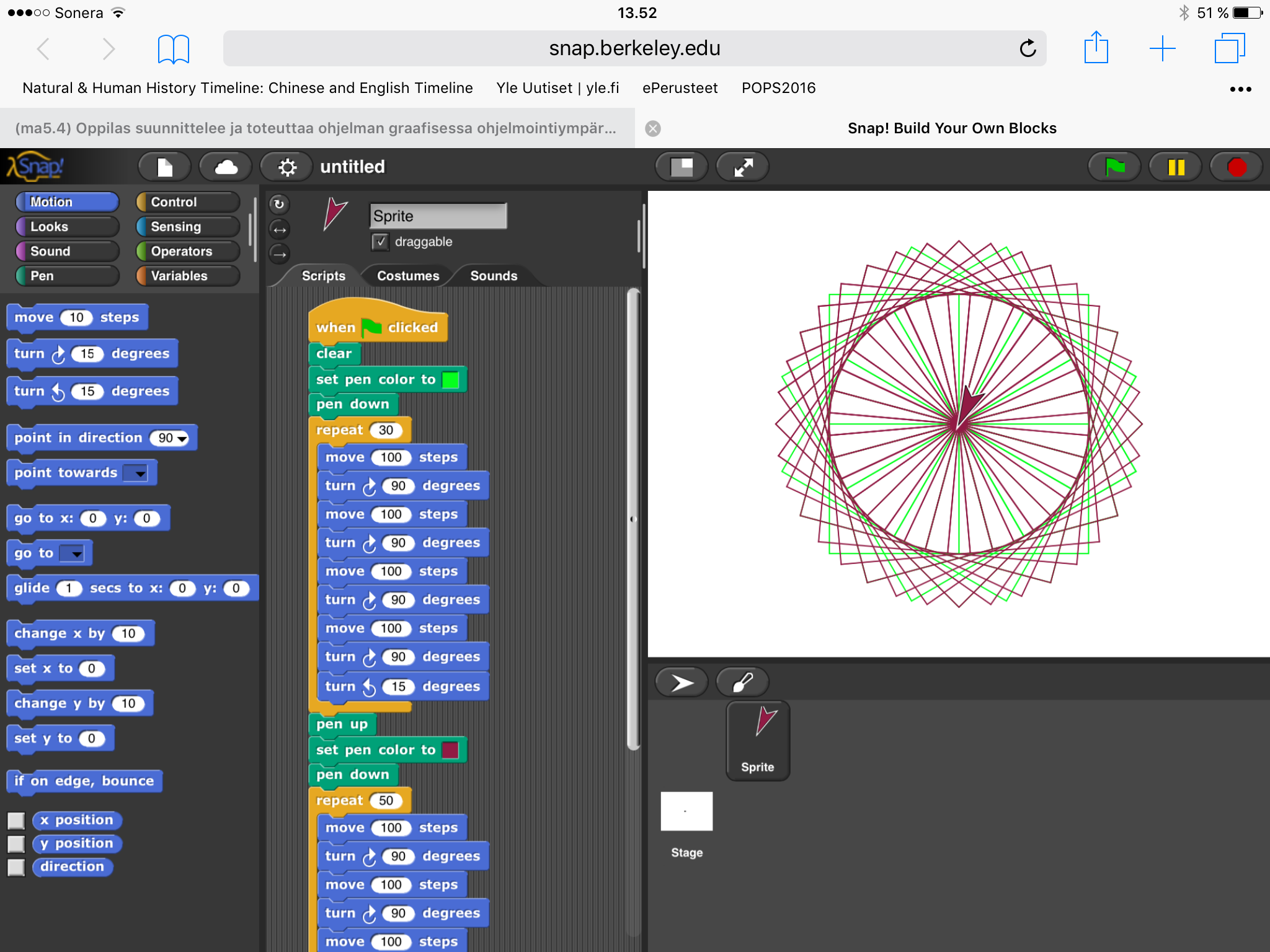Image resolution: width=1270 pixels, height=952 pixels.
Task: Select the Control block category
Action: coord(187,201)
